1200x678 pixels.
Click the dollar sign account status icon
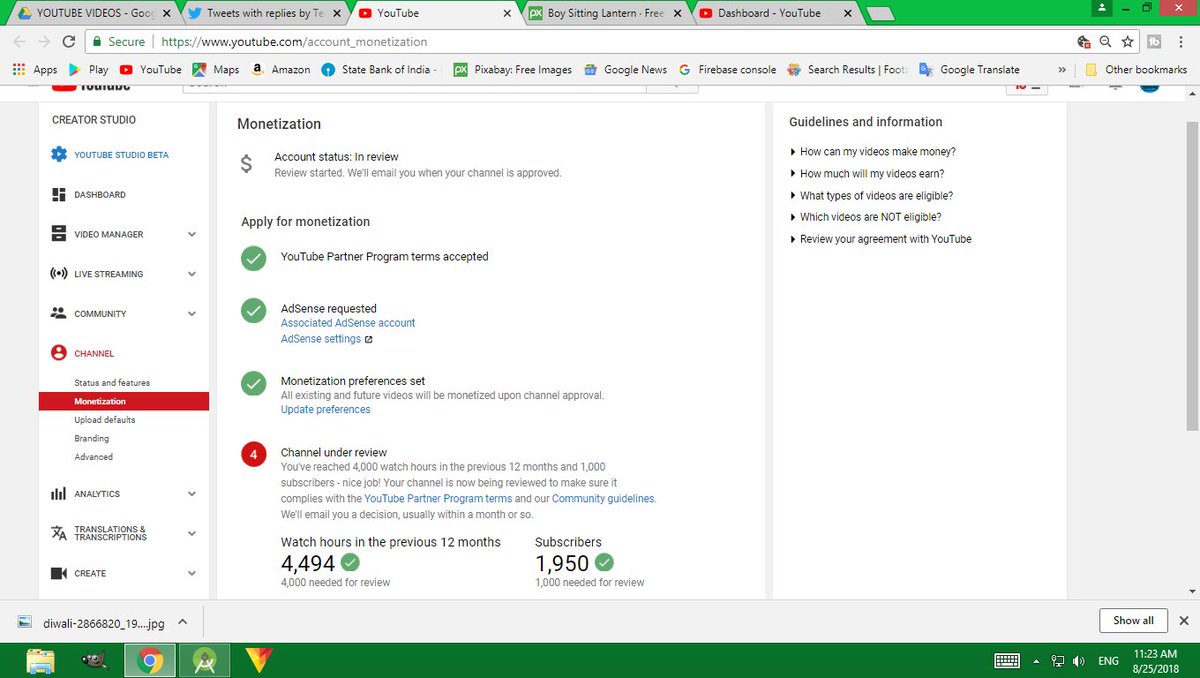[x=247, y=164]
